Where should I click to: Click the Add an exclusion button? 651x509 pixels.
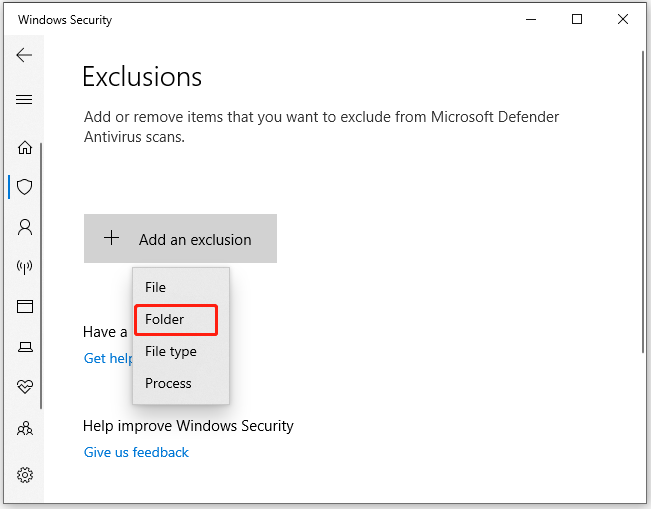pyautogui.click(x=180, y=238)
